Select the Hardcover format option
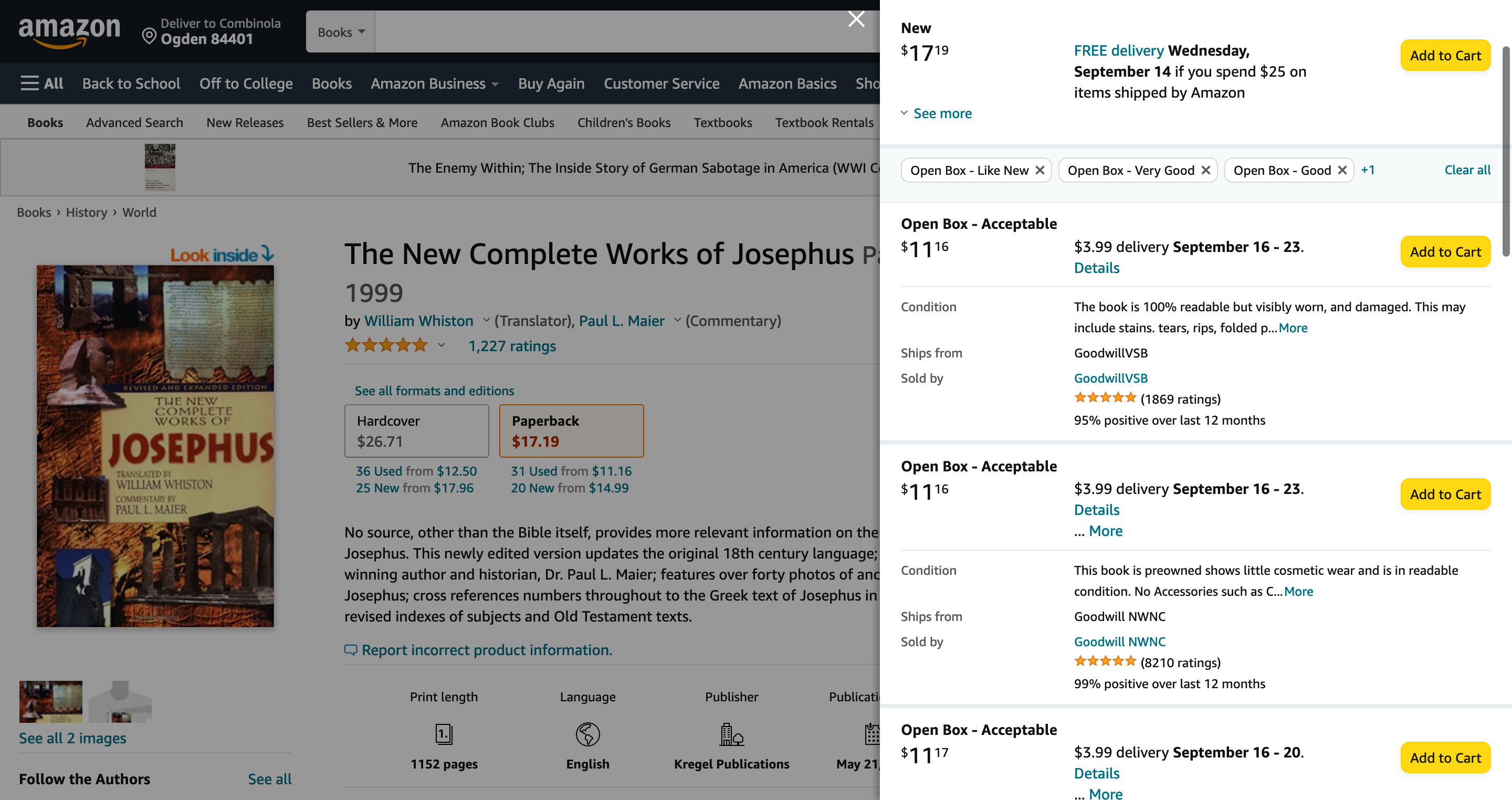This screenshot has width=1512, height=800. tap(416, 431)
